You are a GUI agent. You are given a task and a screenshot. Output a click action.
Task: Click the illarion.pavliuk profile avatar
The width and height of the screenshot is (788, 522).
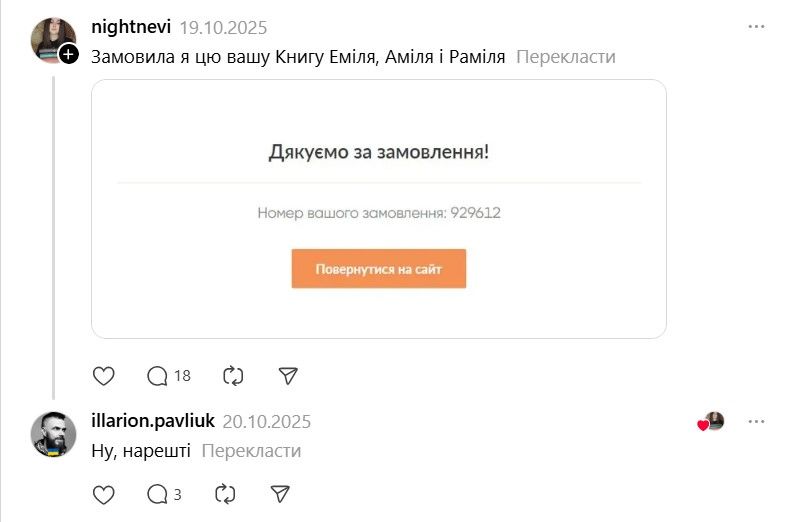tap(54, 434)
